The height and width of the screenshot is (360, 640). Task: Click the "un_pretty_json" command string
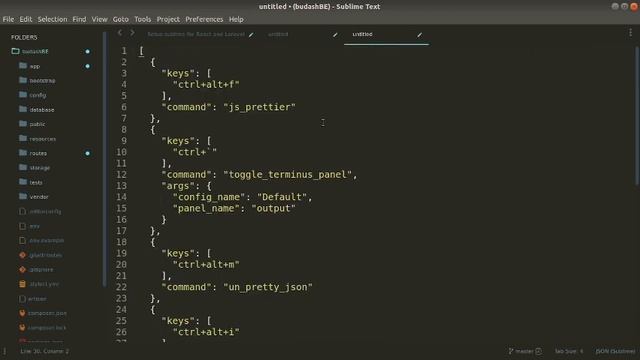coord(268,287)
